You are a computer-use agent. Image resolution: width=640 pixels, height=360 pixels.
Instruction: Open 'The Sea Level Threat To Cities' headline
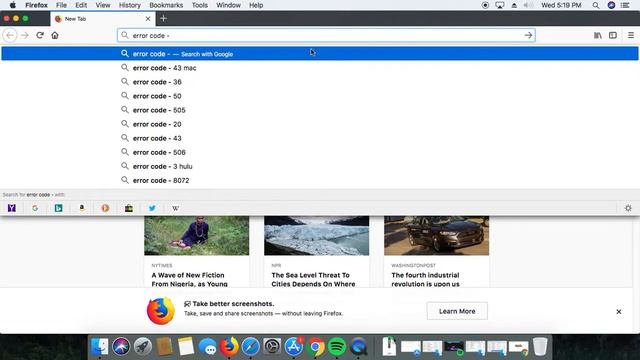coord(313,280)
